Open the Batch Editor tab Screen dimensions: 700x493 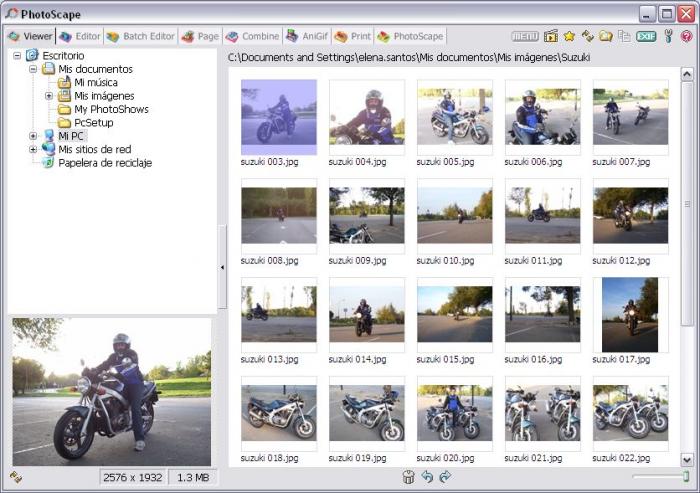(x=140, y=36)
